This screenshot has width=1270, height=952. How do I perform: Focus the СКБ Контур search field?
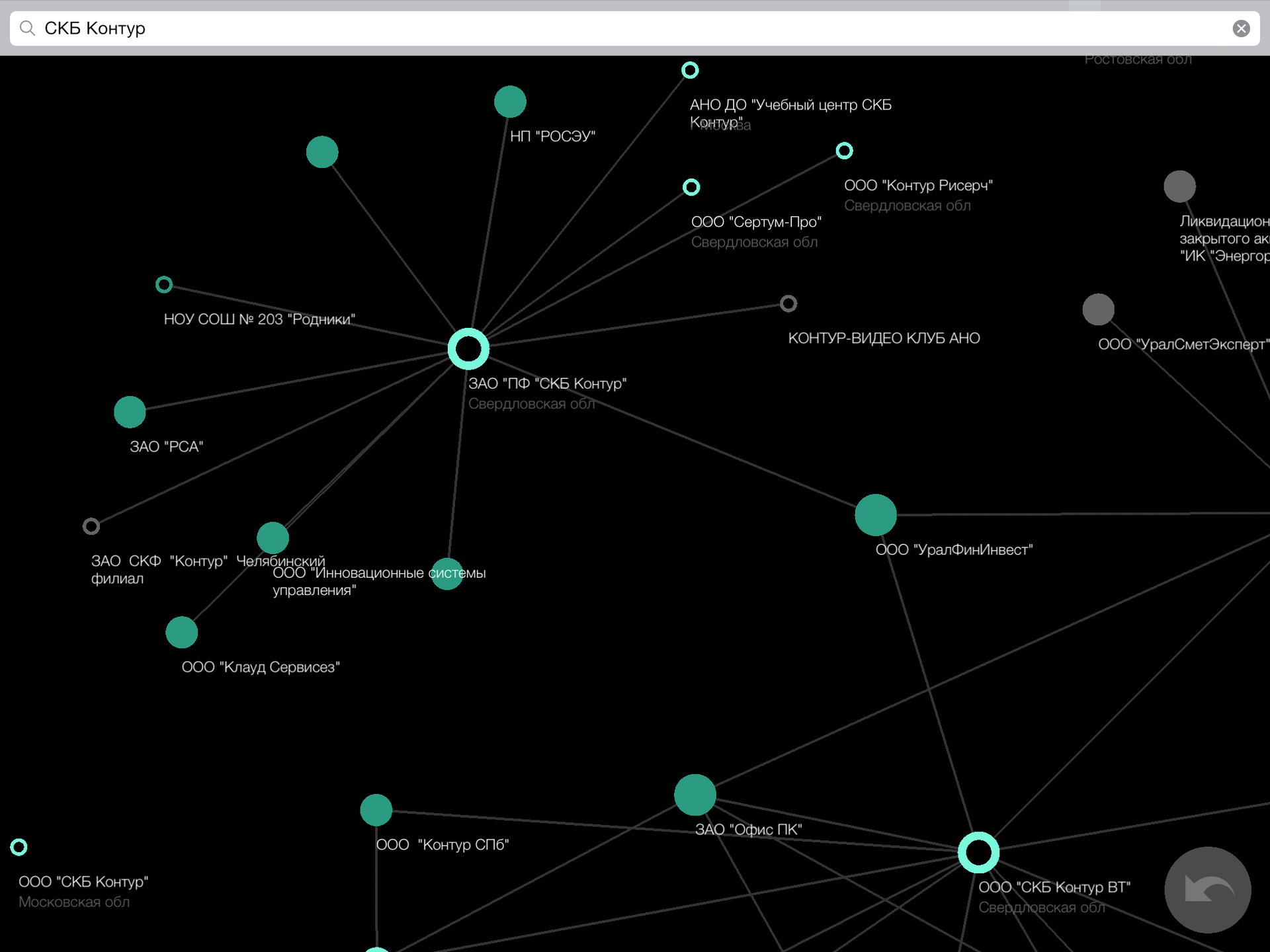coord(634,28)
